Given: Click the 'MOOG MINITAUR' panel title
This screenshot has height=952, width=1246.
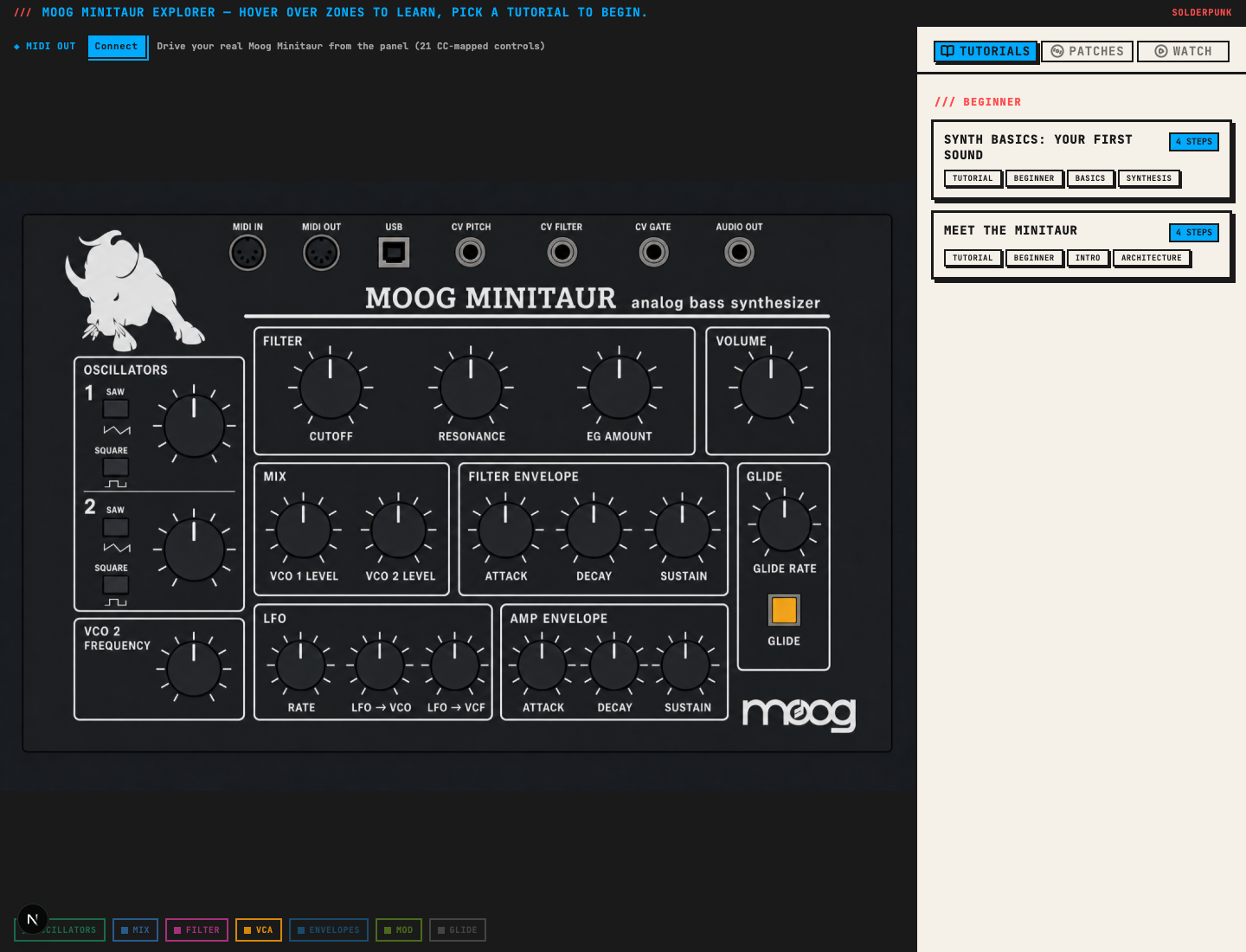Looking at the screenshot, I should pyautogui.click(x=491, y=298).
